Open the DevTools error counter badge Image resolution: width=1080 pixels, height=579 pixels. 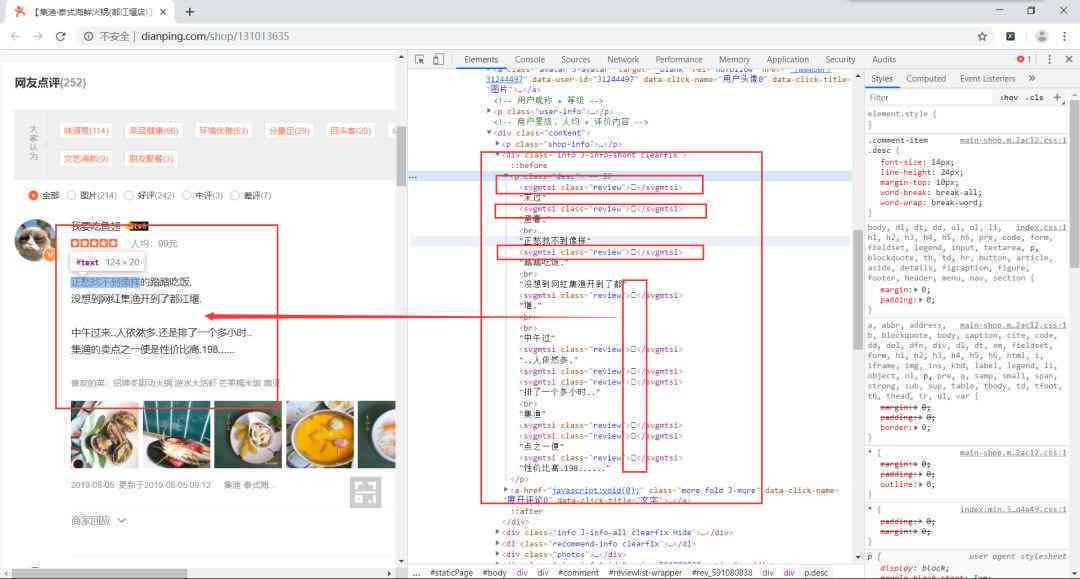point(1024,59)
